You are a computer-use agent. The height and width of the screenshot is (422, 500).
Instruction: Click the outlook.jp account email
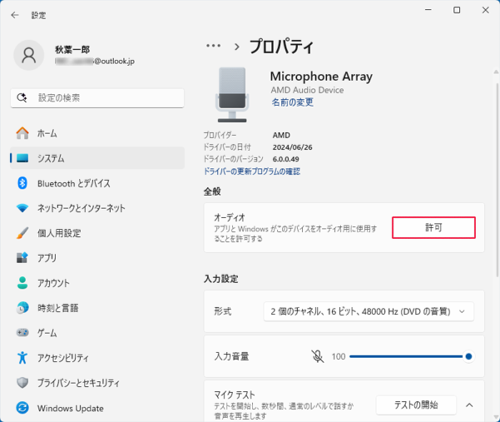(x=95, y=61)
